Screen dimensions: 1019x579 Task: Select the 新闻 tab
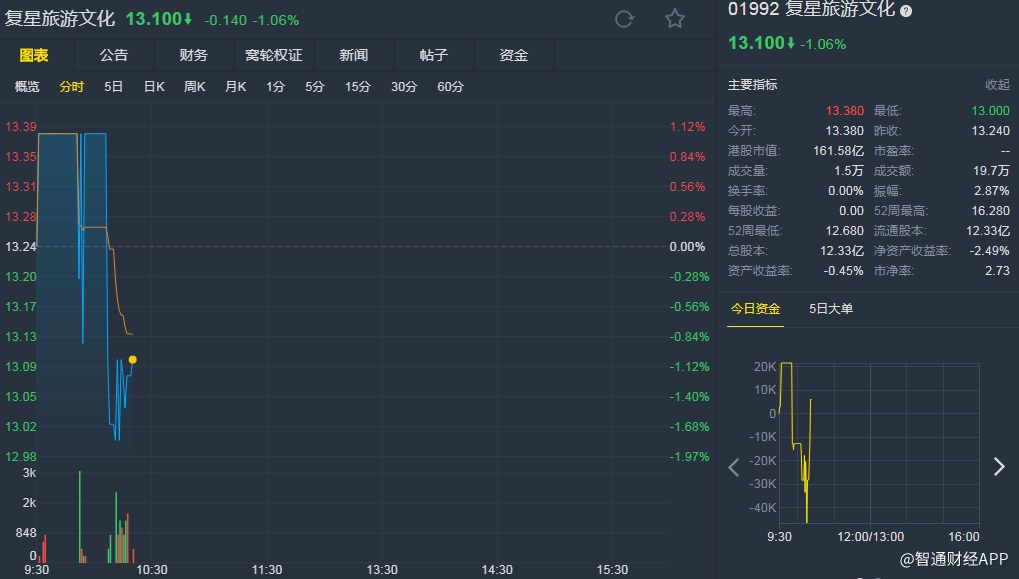pos(353,55)
